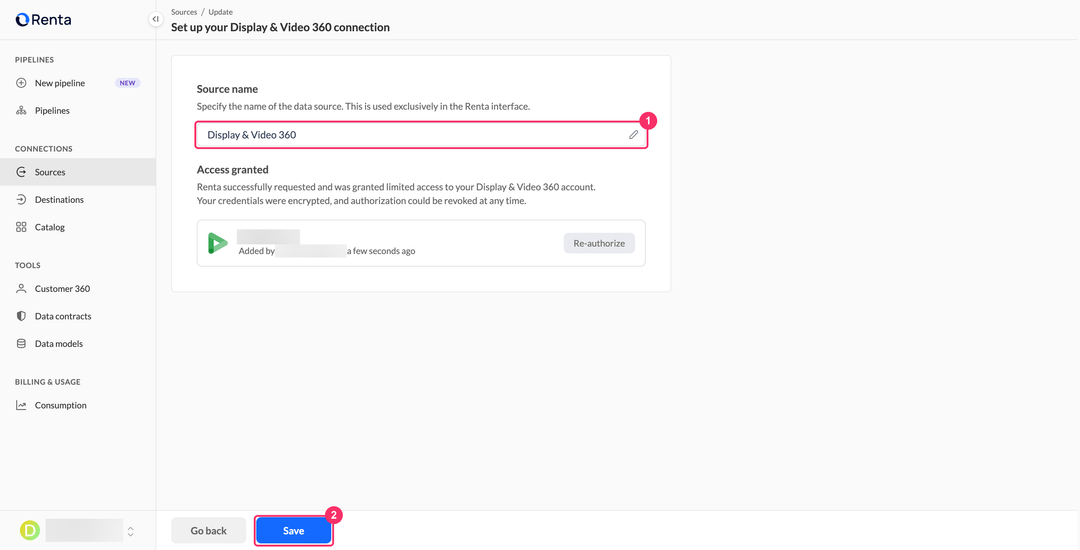The height and width of the screenshot is (550, 1080).
Task: Open the account switcher chevrons
Action: click(131, 531)
